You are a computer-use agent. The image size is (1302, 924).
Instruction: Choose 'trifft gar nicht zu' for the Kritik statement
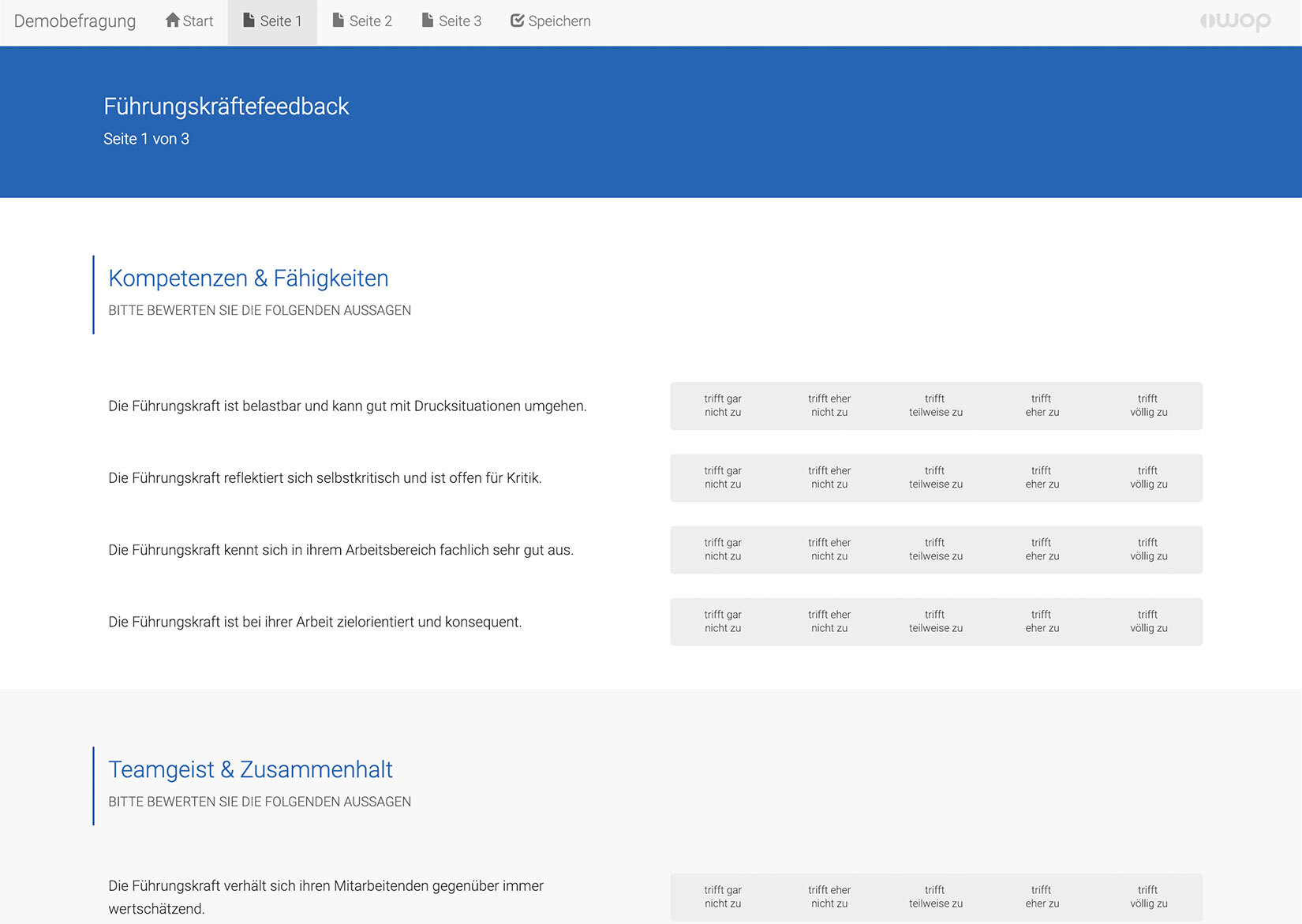pyautogui.click(x=722, y=477)
